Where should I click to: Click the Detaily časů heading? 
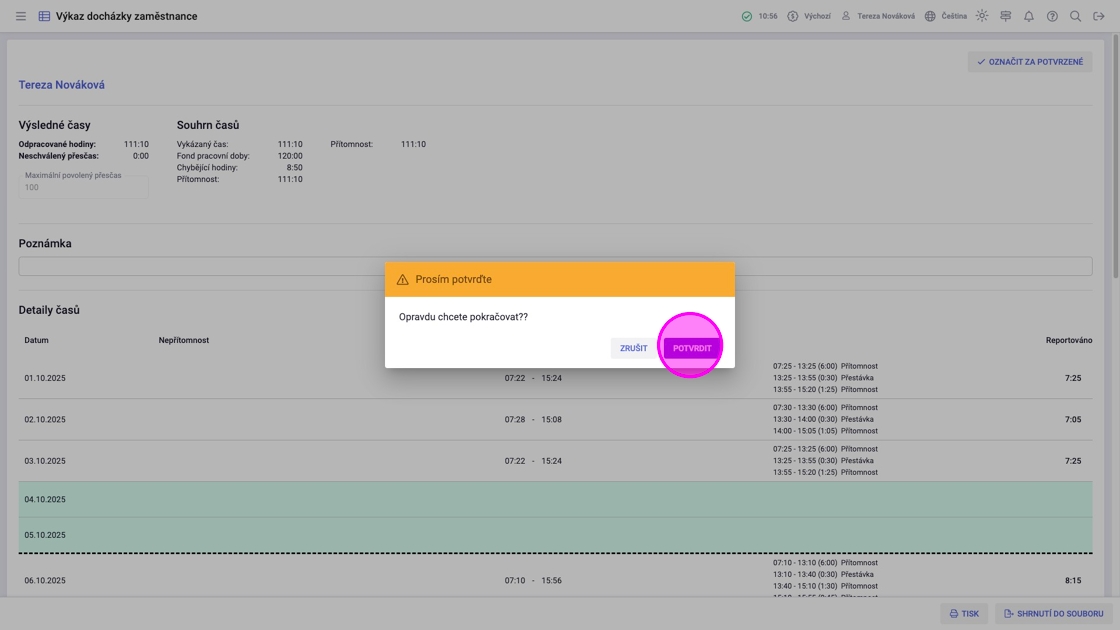click(49, 310)
